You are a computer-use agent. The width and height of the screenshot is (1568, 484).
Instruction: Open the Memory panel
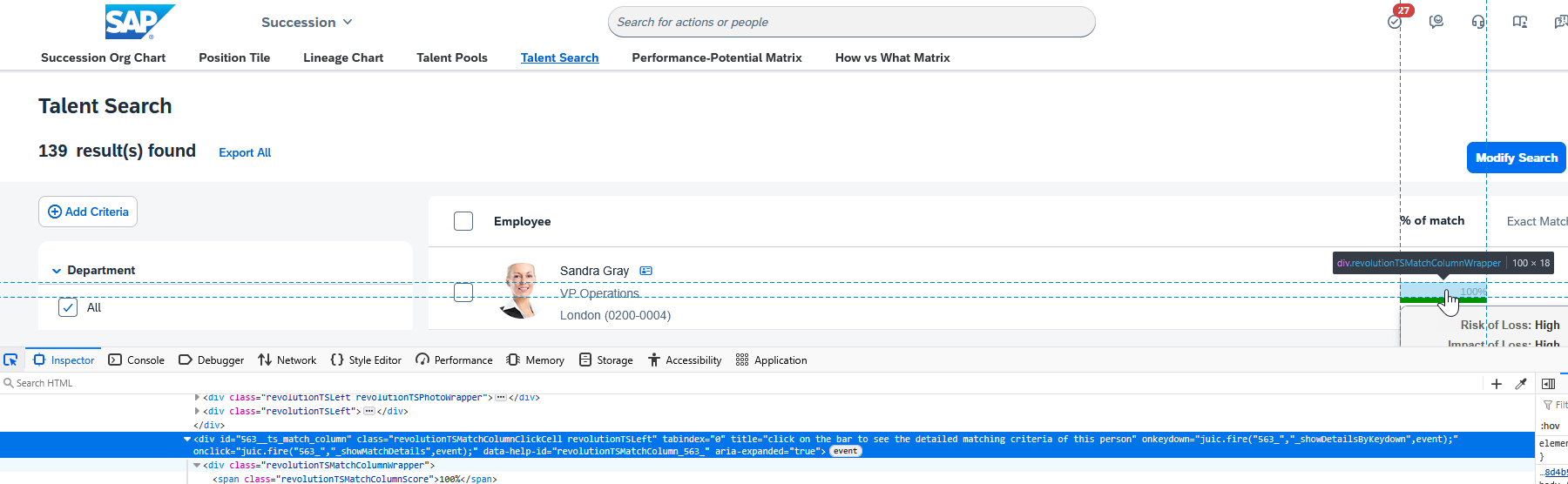[536, 360]
